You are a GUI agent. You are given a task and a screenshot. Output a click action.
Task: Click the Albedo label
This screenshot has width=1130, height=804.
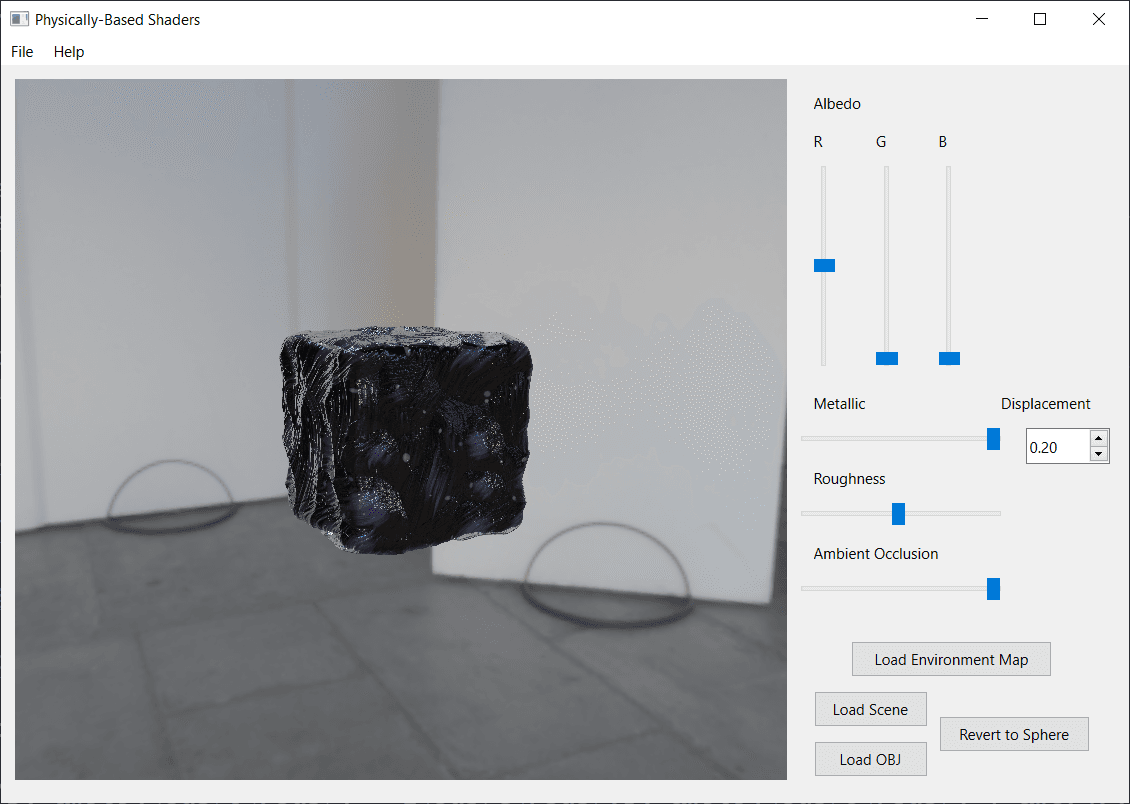837,104
